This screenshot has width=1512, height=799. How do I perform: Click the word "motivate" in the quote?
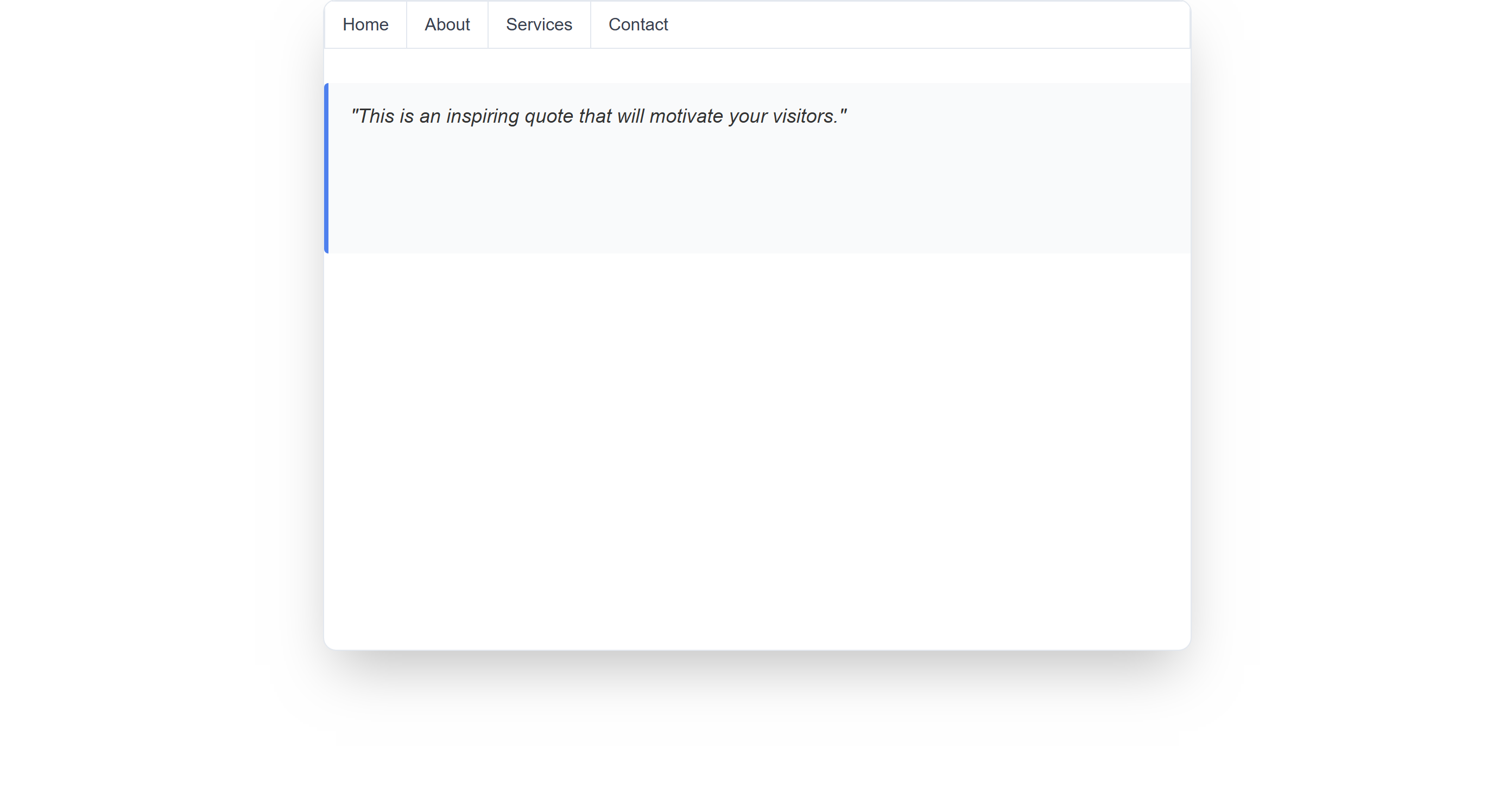pos(686,116)
